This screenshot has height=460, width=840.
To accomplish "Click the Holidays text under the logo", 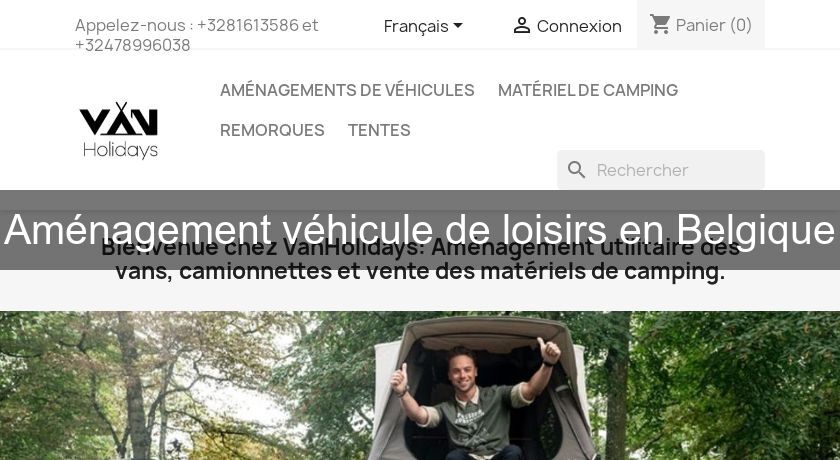I will point(121,150).
